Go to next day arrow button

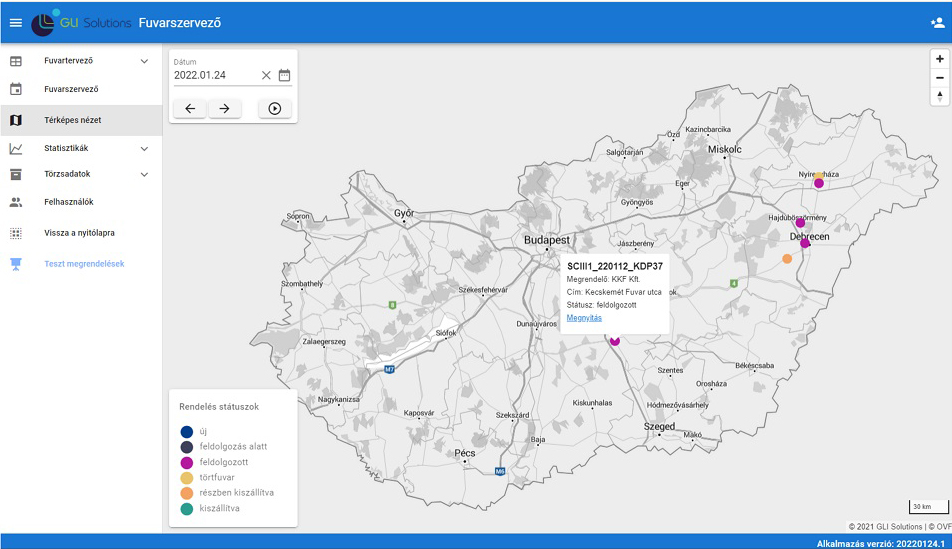[x=225, y=109]
